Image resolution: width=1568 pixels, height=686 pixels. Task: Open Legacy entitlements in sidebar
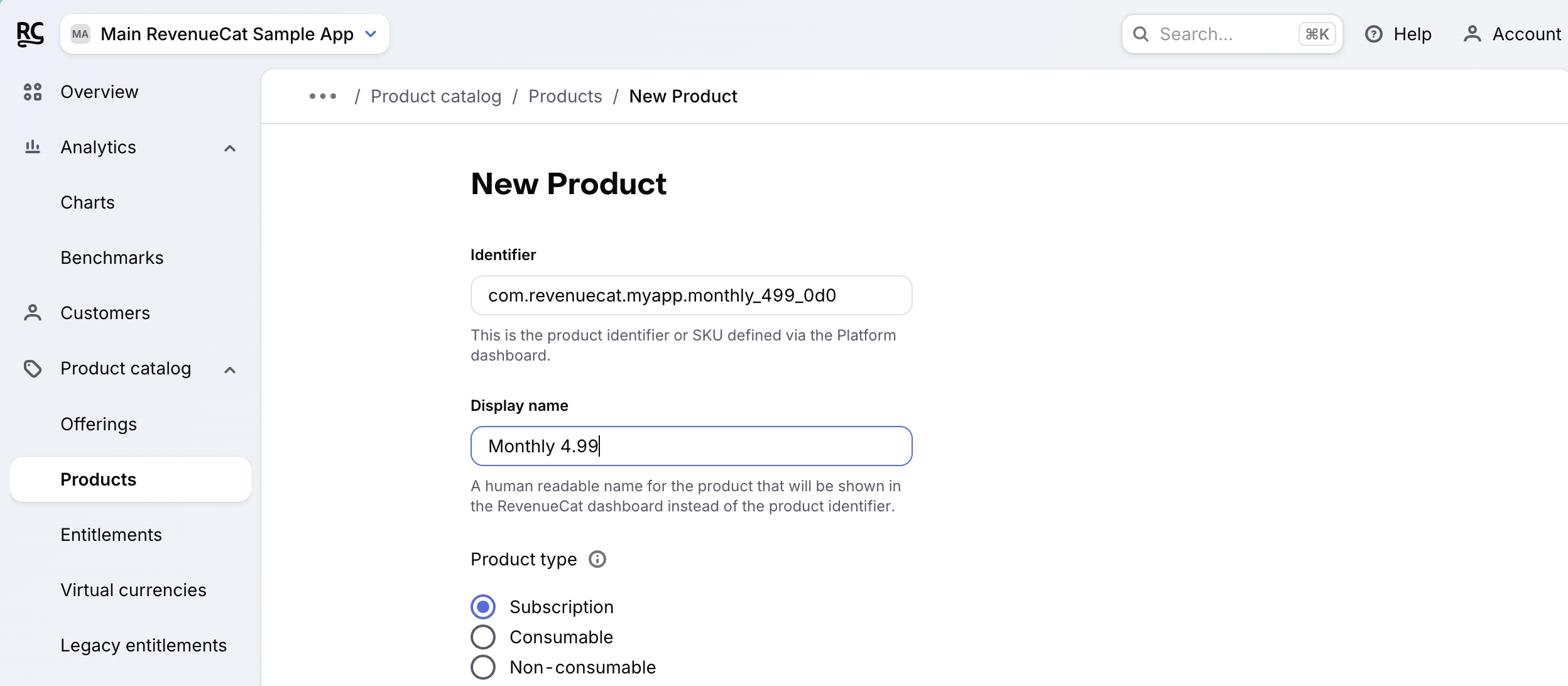143,645
